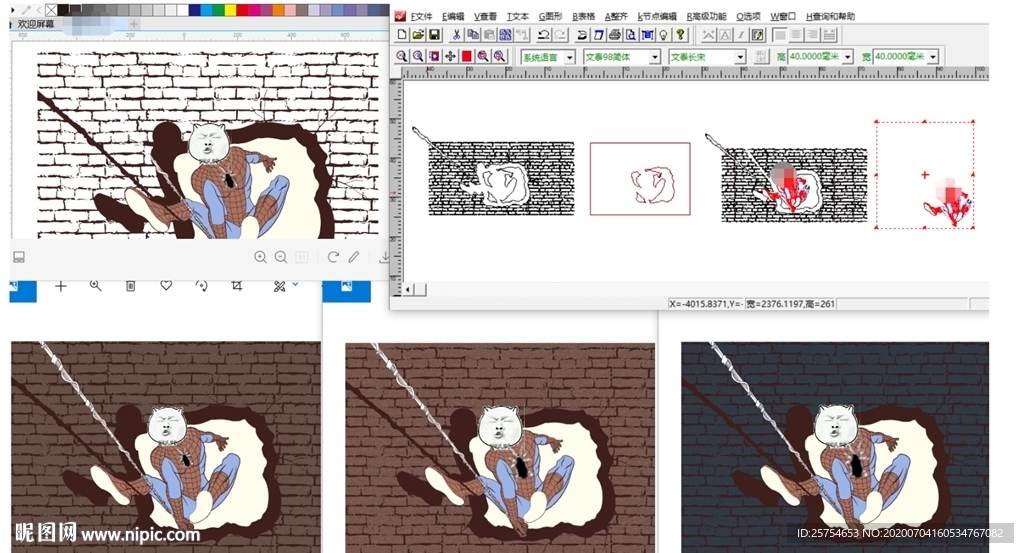
Task: Click the Photos magnifier zoom icon
Action: (x=95, y=286)
